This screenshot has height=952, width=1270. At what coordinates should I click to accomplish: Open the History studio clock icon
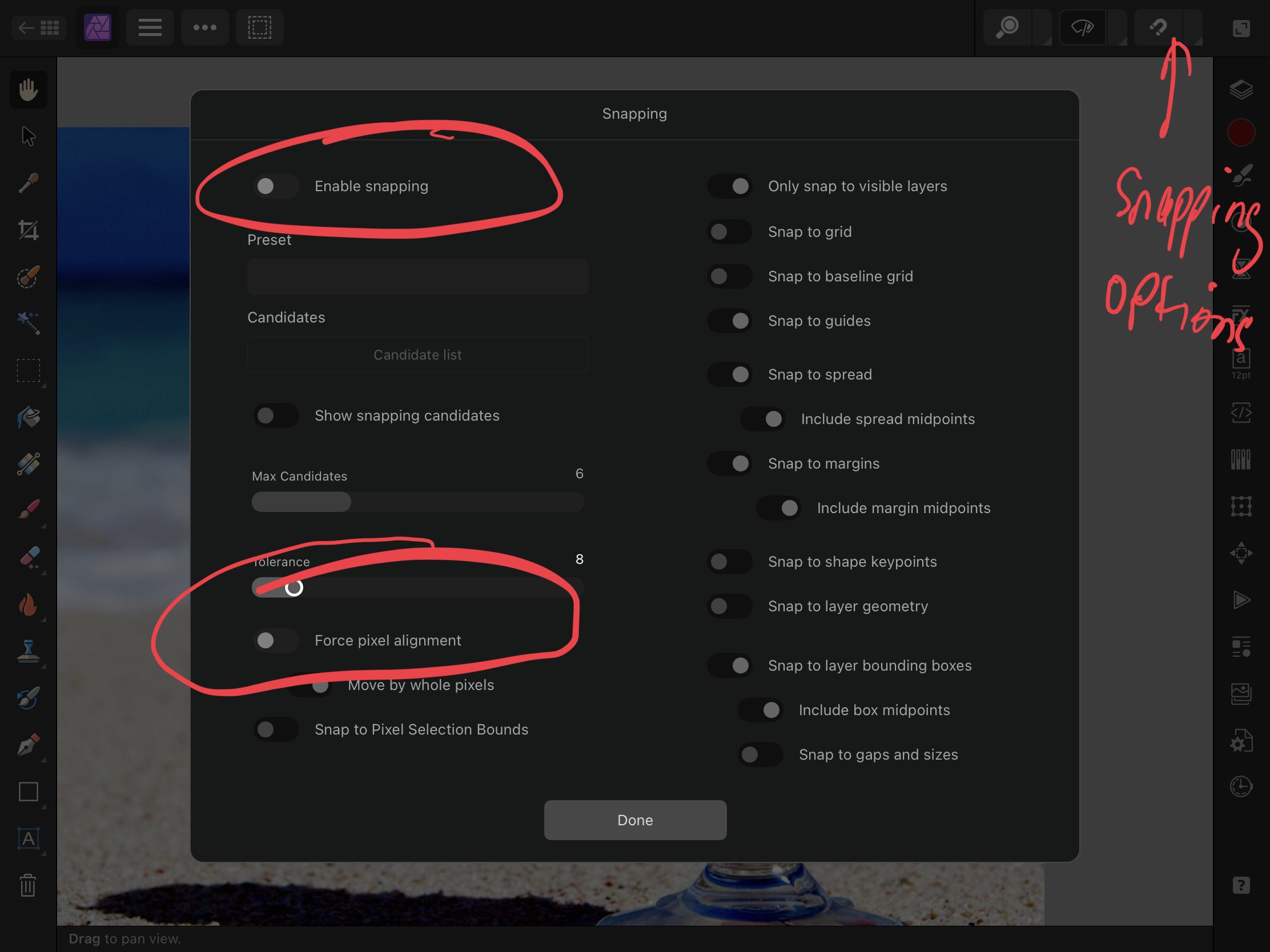tap(1241, 786)
